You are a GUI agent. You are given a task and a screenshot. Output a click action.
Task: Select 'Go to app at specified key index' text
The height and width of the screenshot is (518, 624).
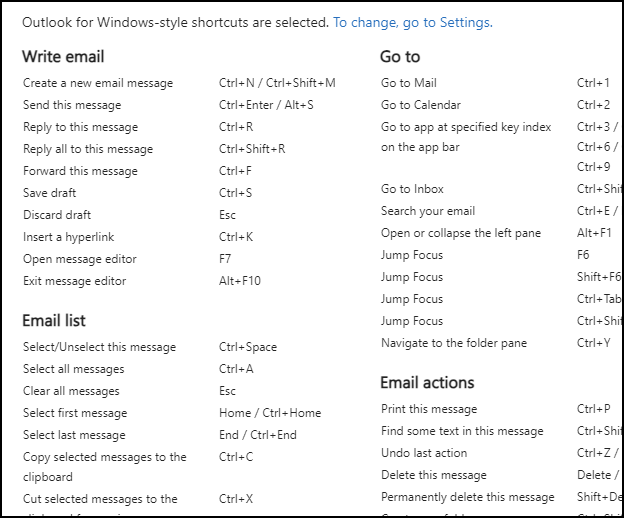(466, 127)
